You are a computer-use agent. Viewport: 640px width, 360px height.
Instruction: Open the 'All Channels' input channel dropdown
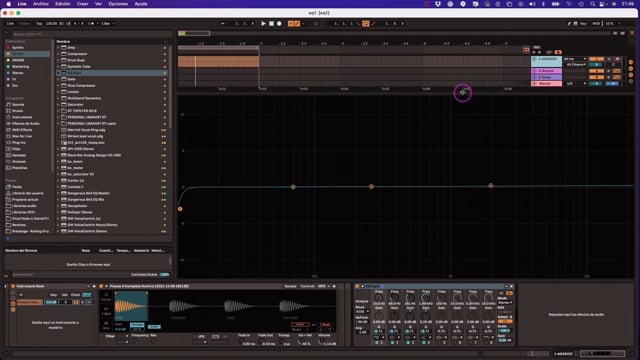click(575, 64)
